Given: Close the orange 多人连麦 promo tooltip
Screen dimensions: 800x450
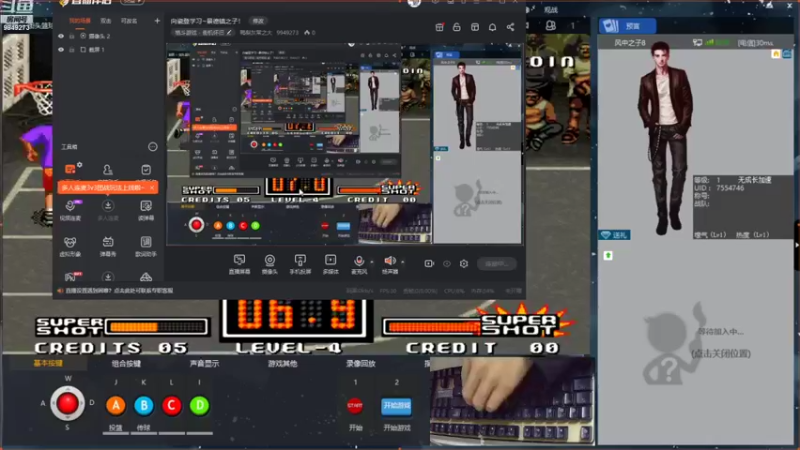Looking at the screenshot, I should [152, 188].
